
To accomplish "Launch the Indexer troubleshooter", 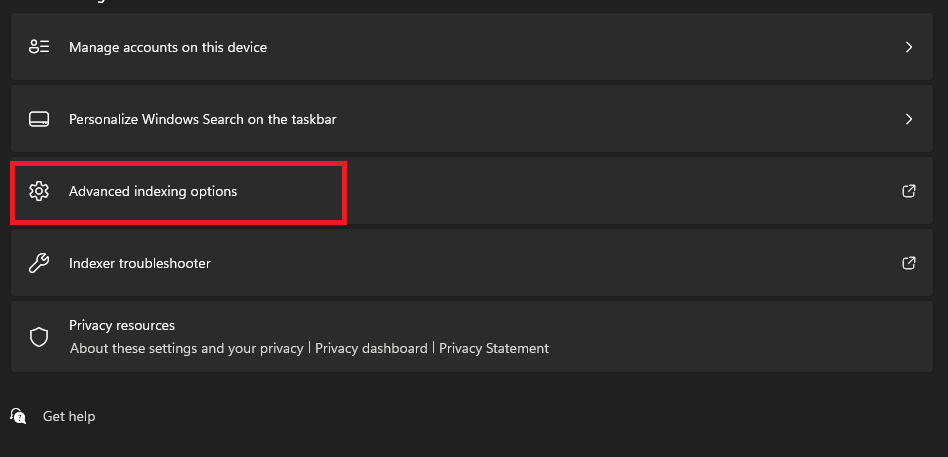I will pos(472,263).
